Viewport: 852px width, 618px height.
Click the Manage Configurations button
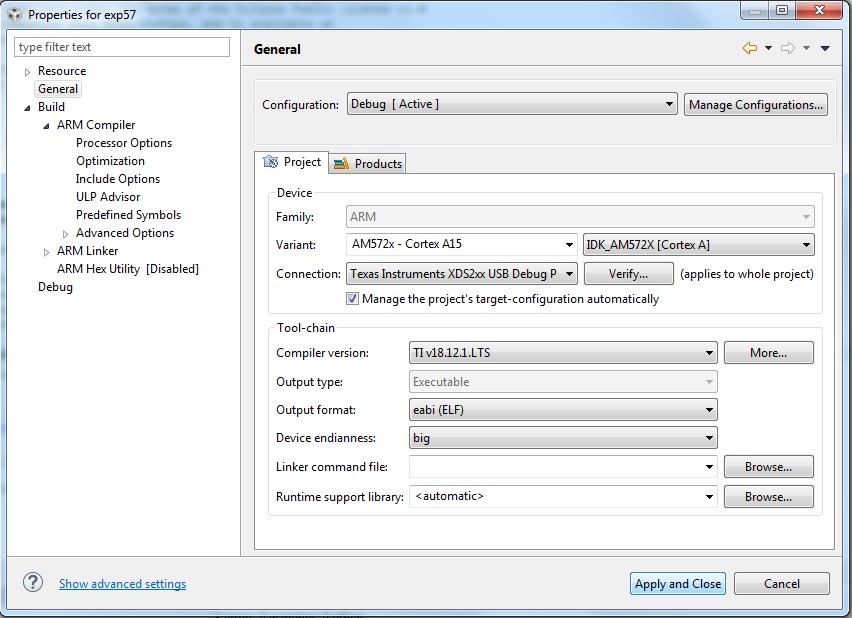pyautogui.click(x=755, y=104)
